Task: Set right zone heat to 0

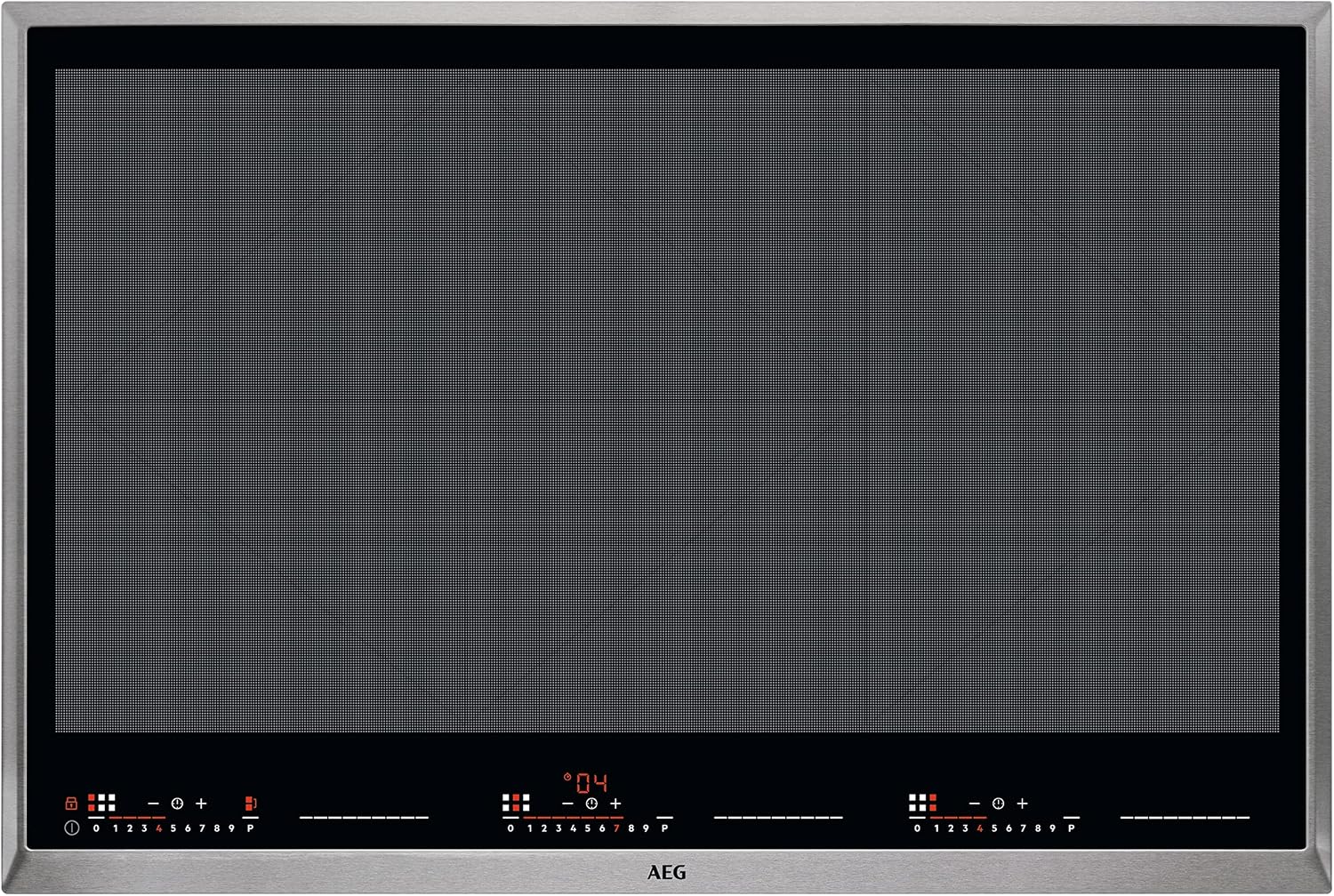Action: click(917, 828)
